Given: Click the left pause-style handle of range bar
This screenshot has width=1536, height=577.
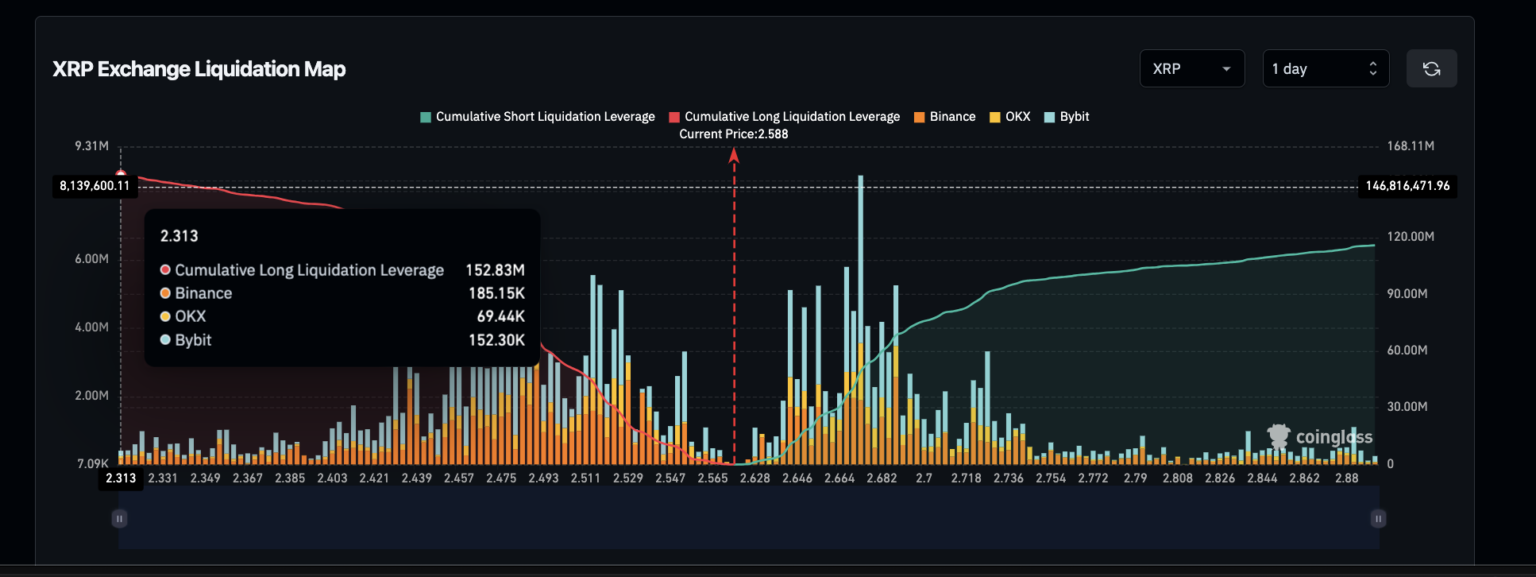Looking at the screenshot, I should [120, 518].
